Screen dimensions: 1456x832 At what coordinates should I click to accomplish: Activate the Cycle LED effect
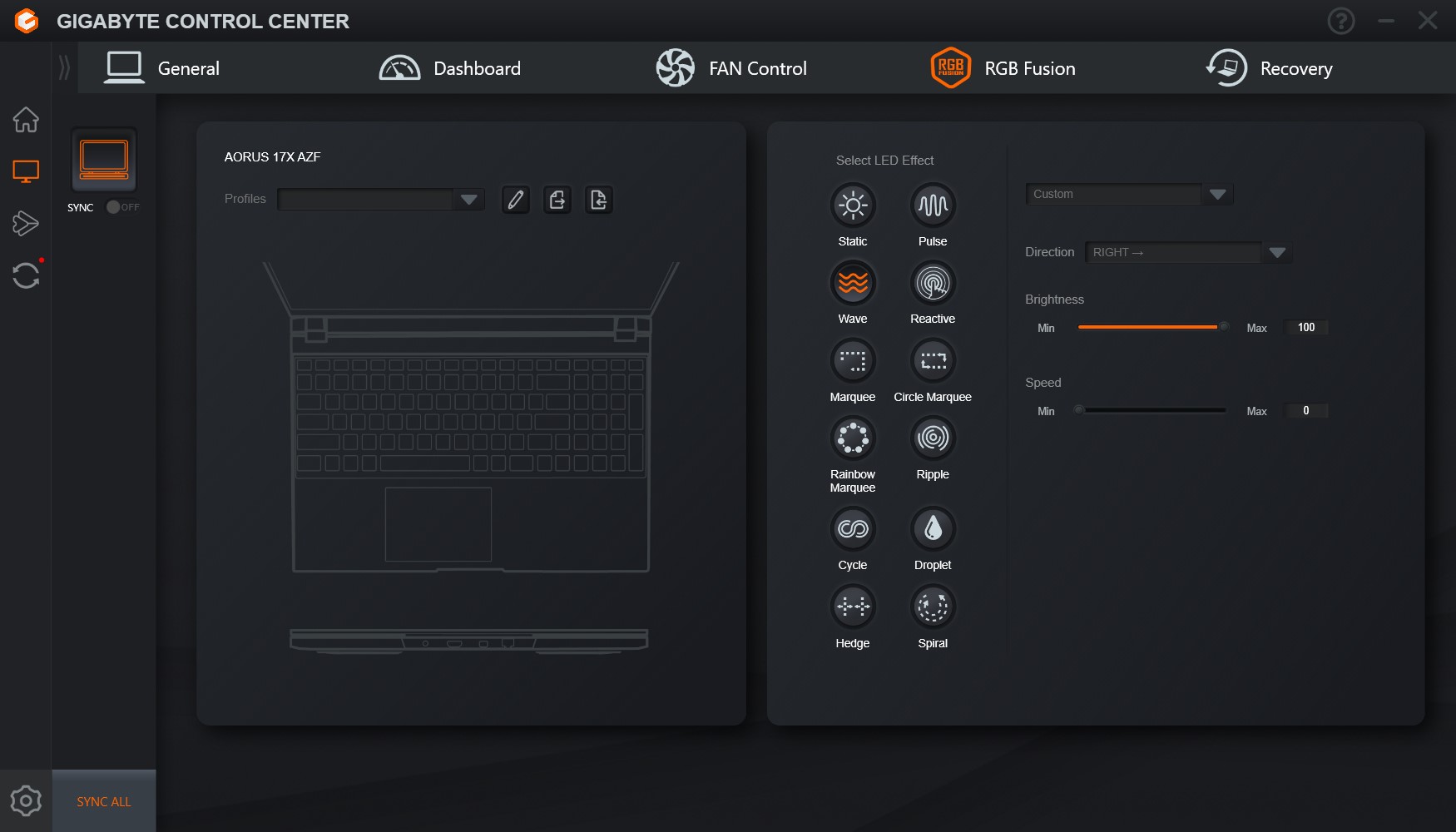coord(853,528)
